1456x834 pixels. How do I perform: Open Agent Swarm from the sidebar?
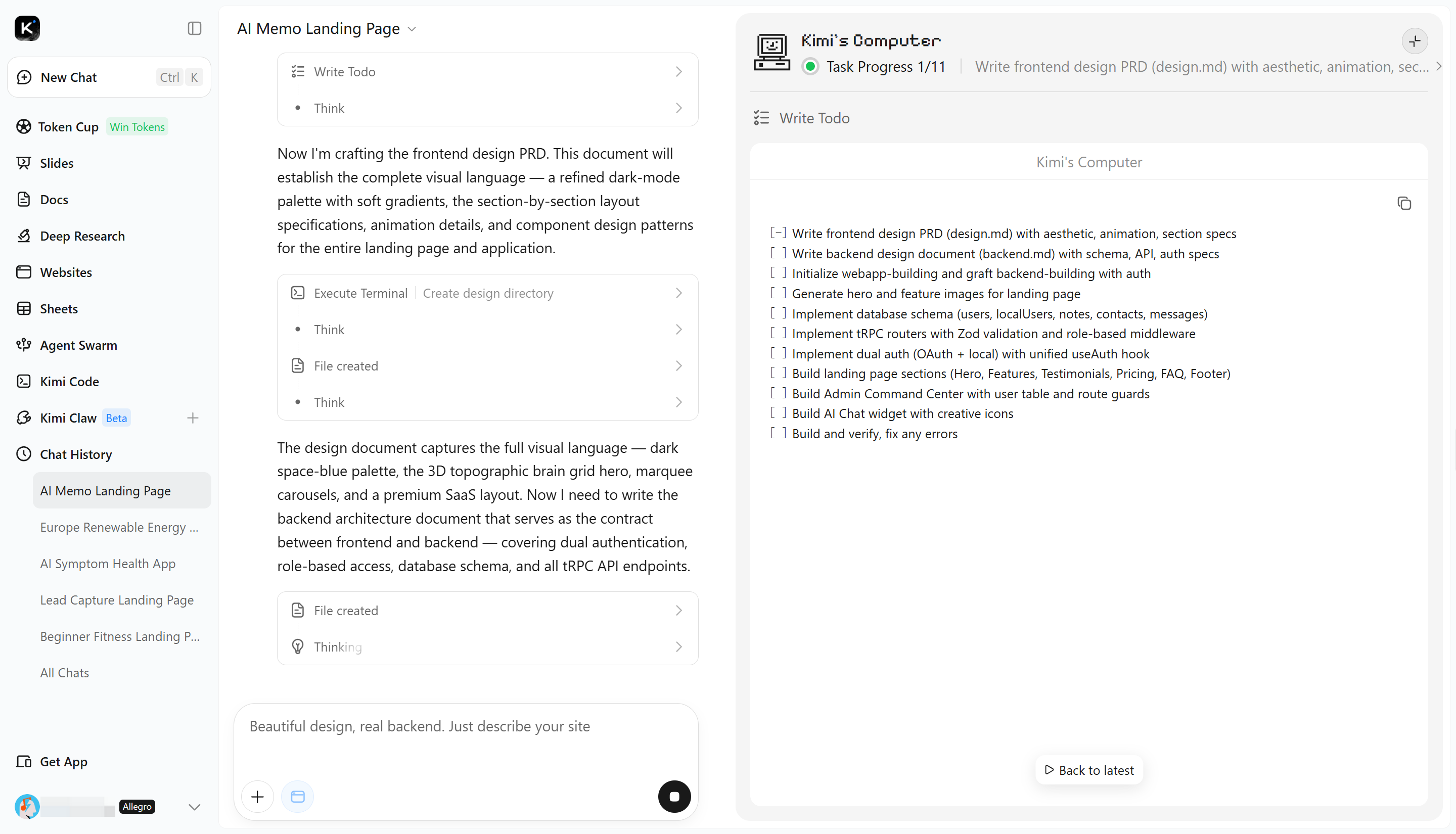pos(78,345)
